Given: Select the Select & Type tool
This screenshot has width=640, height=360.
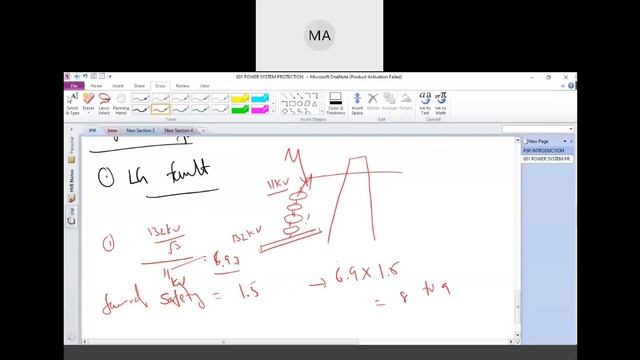Looking at the screenshot, I should 72,104.
